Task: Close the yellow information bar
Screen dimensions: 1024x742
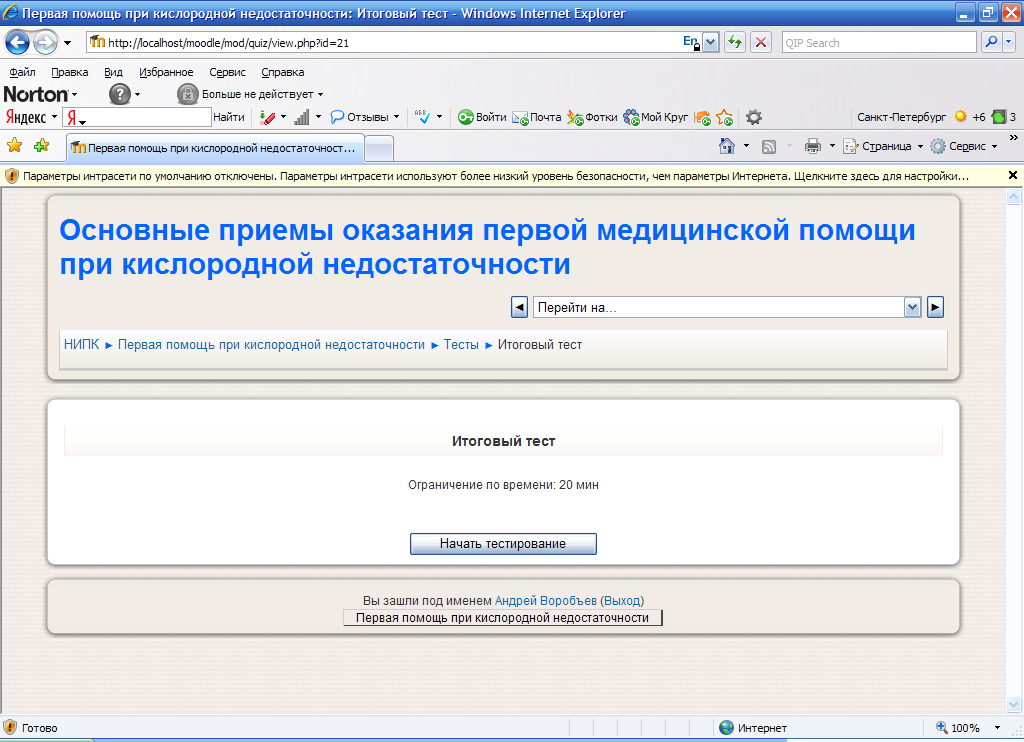Action: coord(1012,175)
